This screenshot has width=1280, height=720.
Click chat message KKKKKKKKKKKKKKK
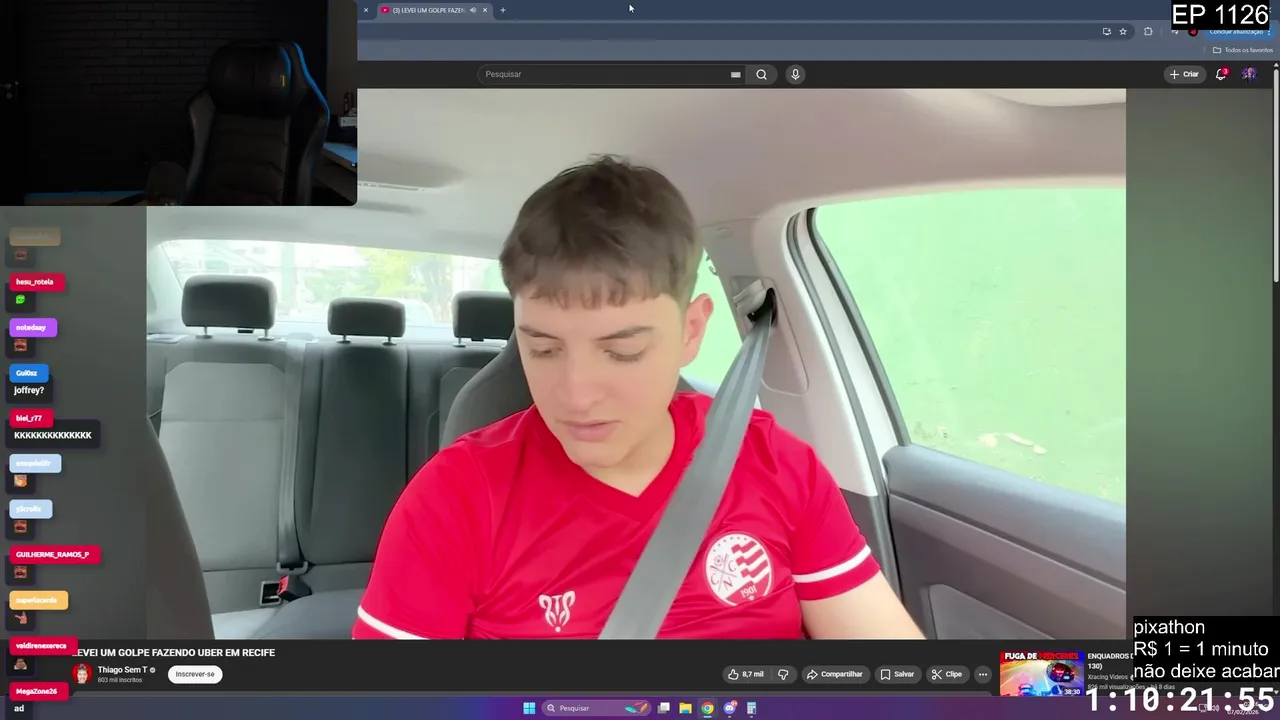click(53, 435)
